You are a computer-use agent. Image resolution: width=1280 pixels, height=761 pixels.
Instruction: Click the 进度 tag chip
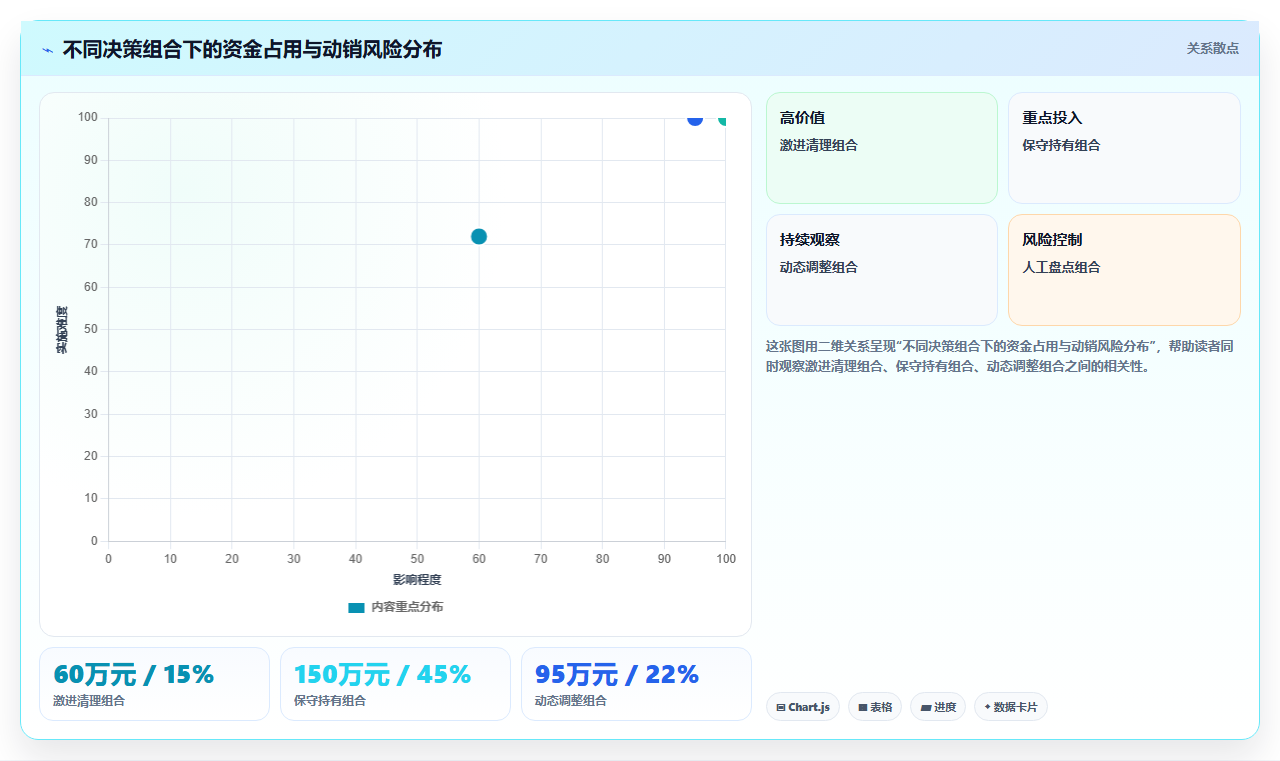click(937, 707)
